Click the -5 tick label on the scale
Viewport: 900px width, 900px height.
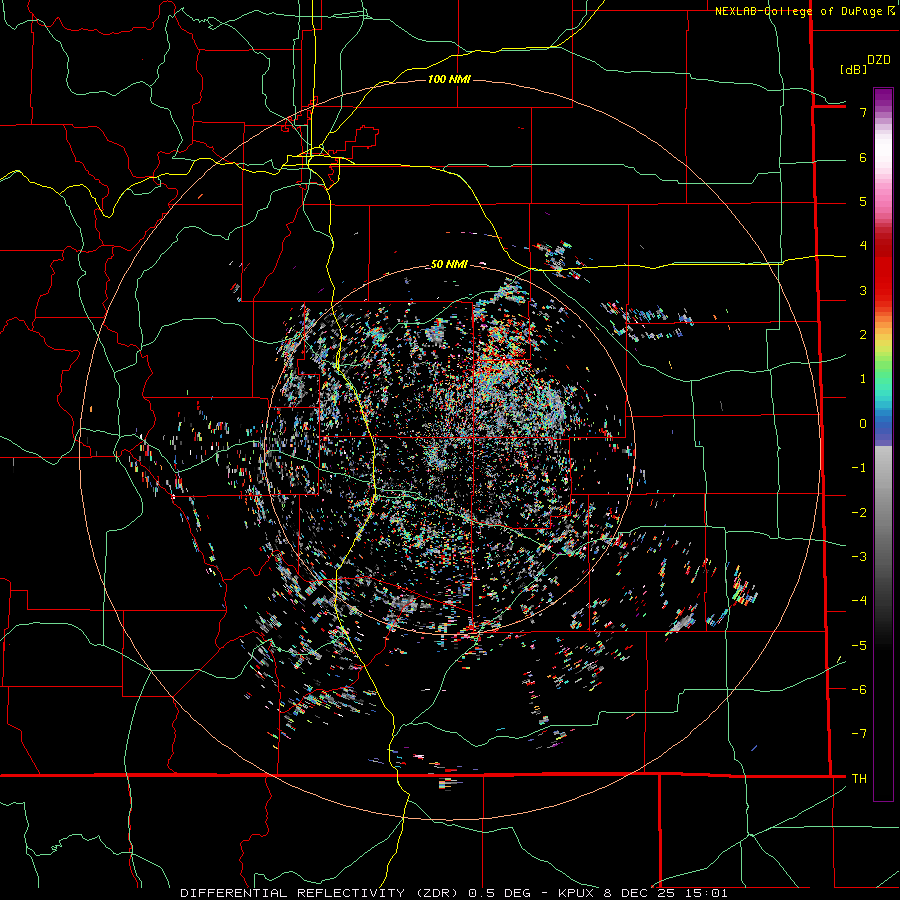[859, 646]
